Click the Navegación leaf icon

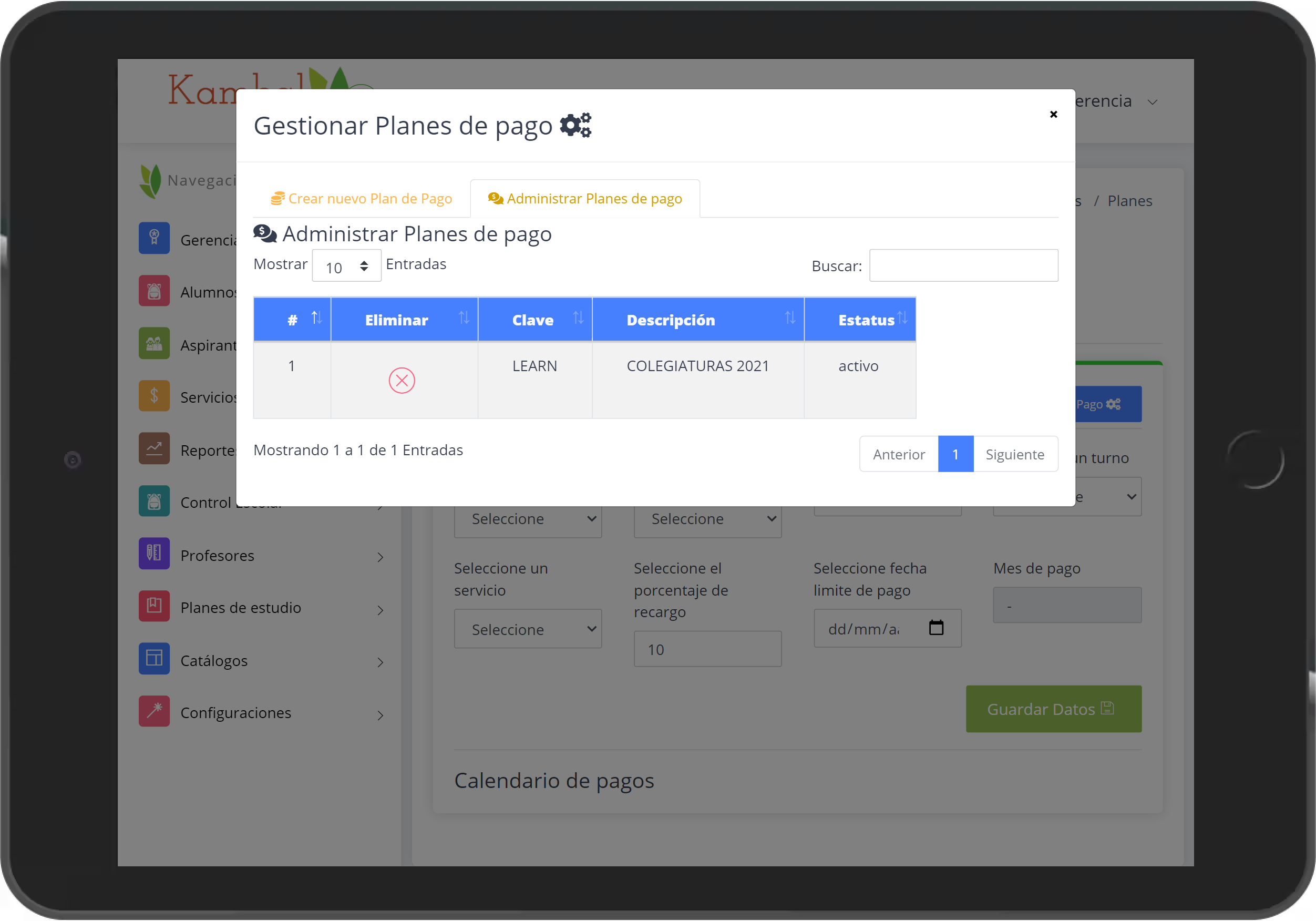click(150, 181)
